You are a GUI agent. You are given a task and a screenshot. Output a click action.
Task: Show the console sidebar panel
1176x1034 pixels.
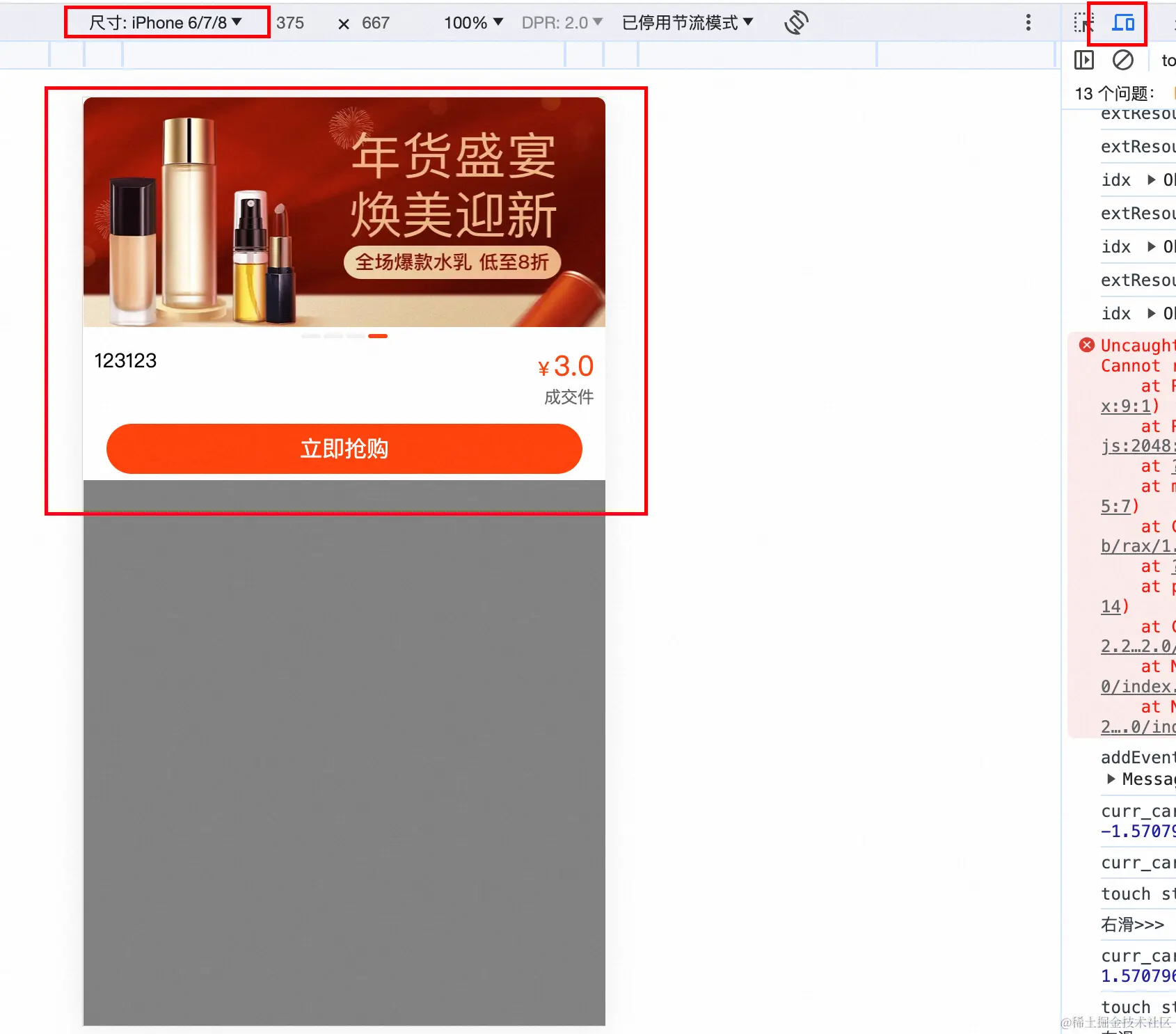(1083, 61)
